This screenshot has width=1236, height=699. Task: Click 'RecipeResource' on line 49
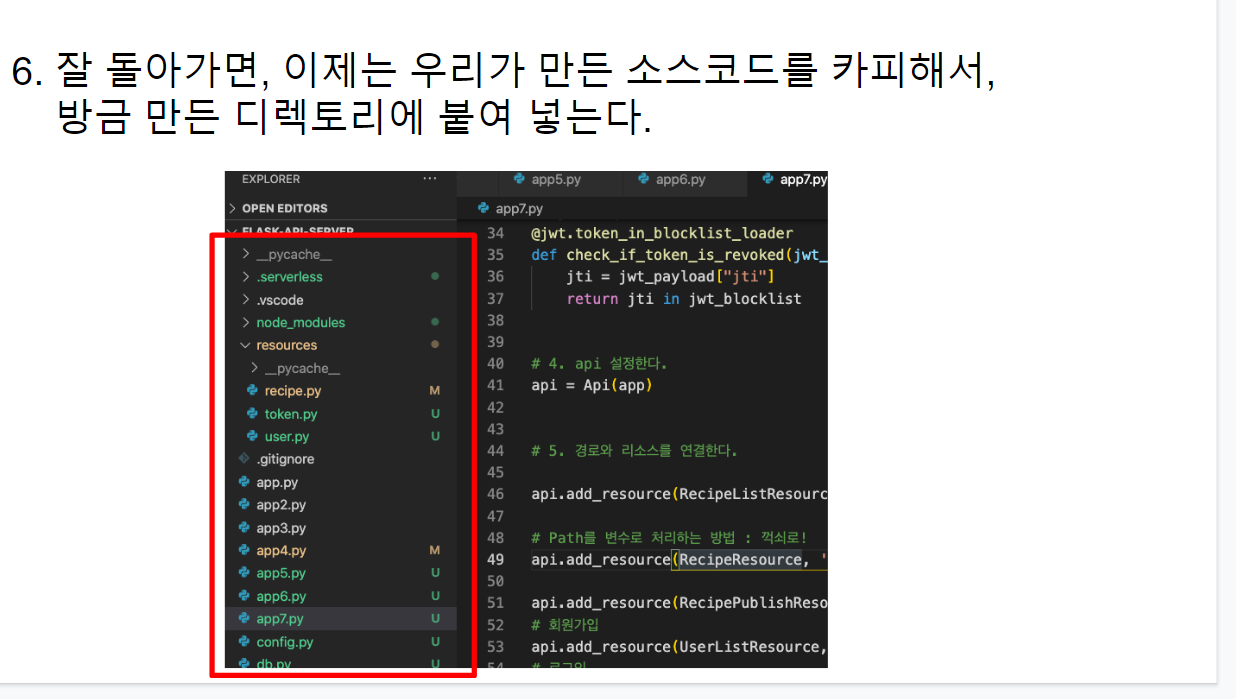tap(740, 559)
